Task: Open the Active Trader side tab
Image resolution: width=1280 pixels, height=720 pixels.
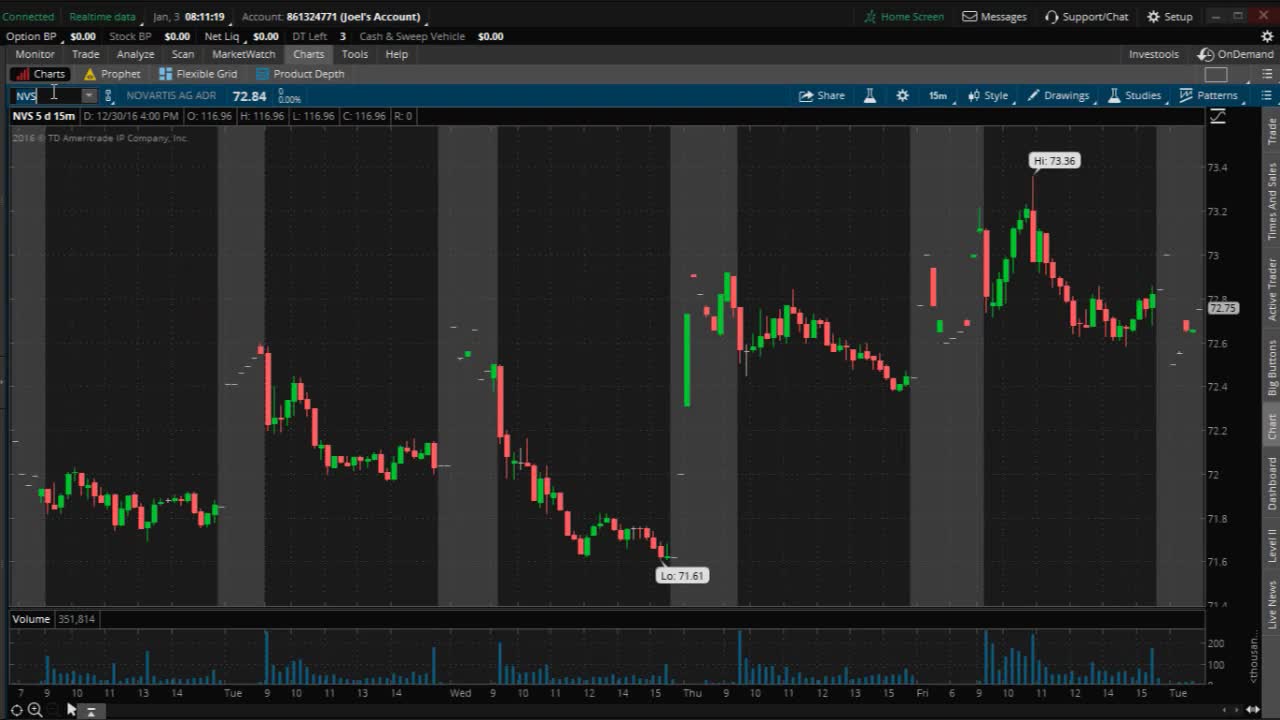Action: [x=1272, y=289]
